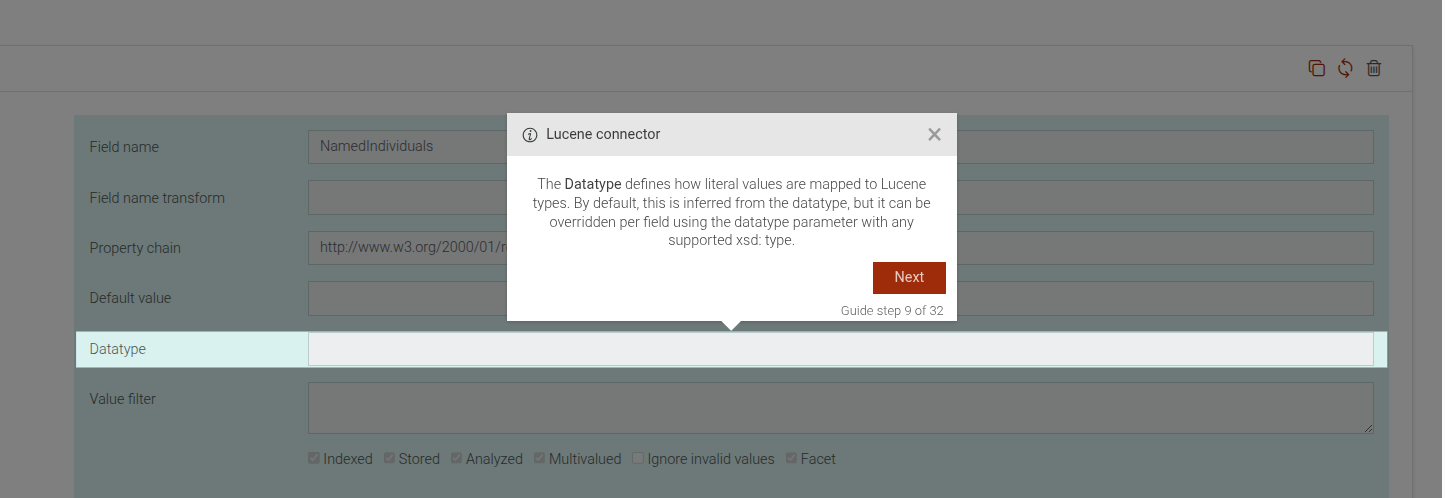Enable Ignore invalid values checkbox
The width and height of the screenshot is (1445, 498).
pyautogui.click(x=638, y=459)
